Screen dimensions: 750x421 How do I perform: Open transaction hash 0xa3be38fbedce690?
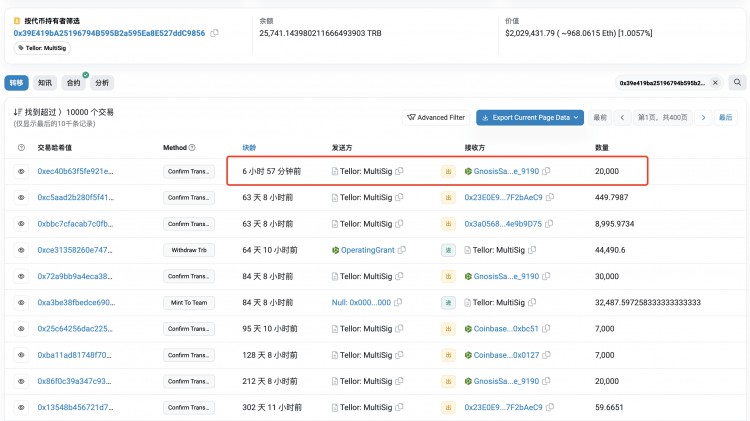[x=76, y=302]
